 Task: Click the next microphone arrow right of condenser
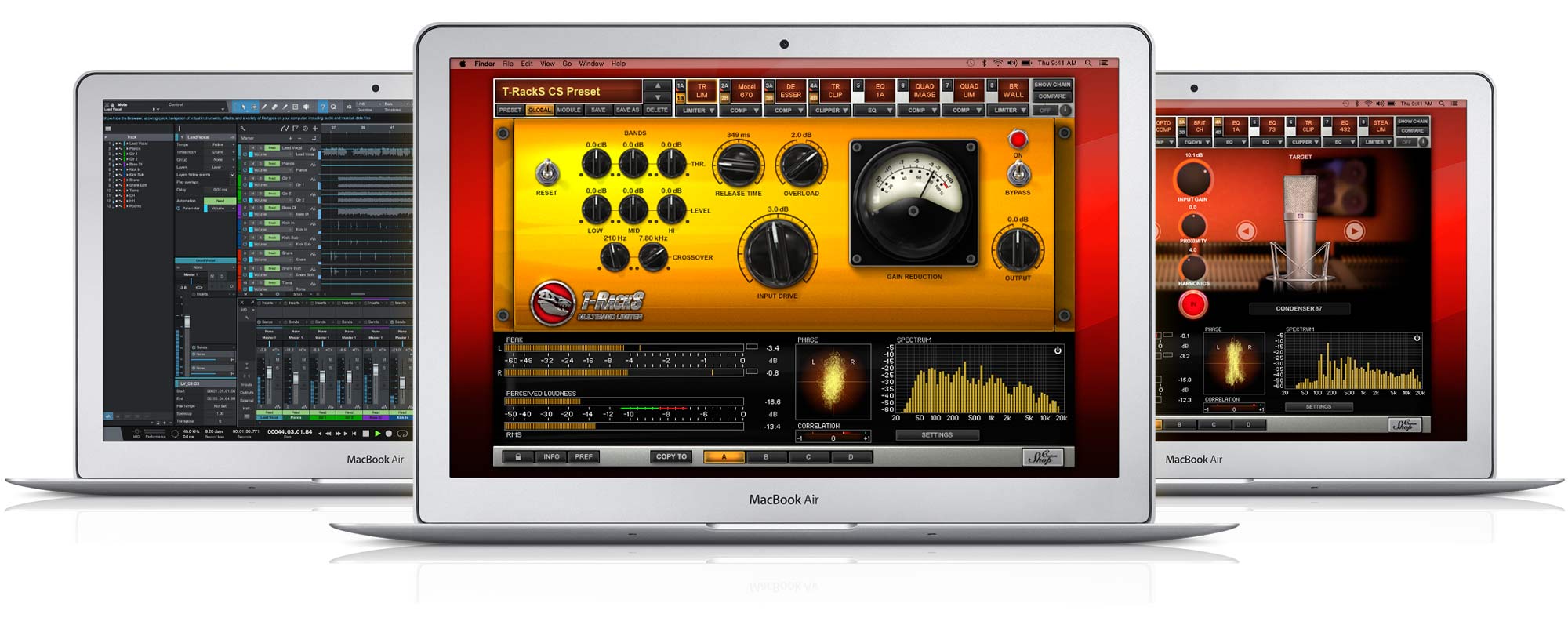pos(1354,231)
